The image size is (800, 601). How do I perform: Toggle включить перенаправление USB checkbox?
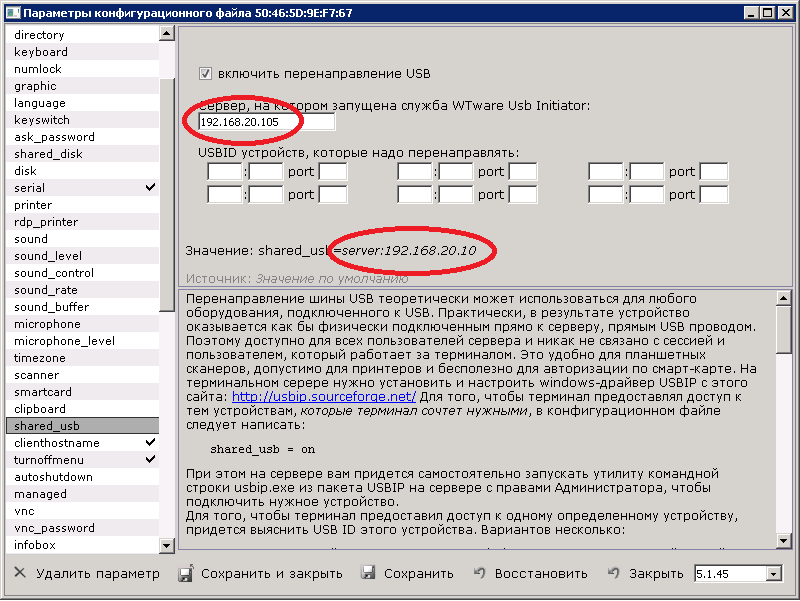pyautogui.click(x=206, y=74)
